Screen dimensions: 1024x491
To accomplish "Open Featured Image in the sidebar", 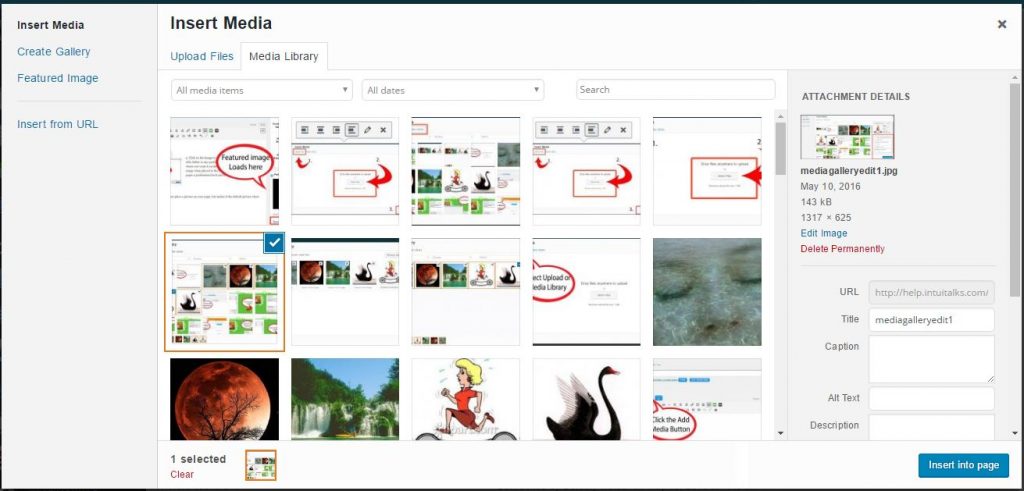I will pos(57,78).
